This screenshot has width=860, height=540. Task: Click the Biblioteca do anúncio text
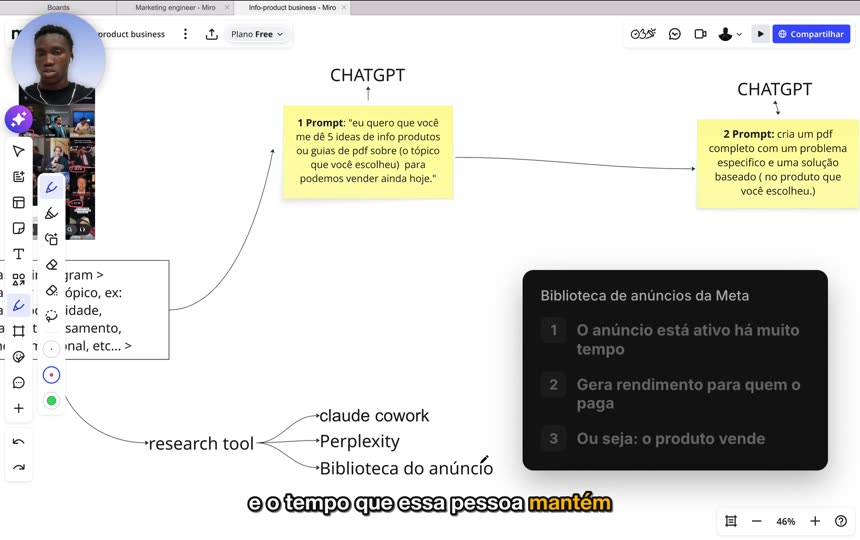[x=406, y=468]
